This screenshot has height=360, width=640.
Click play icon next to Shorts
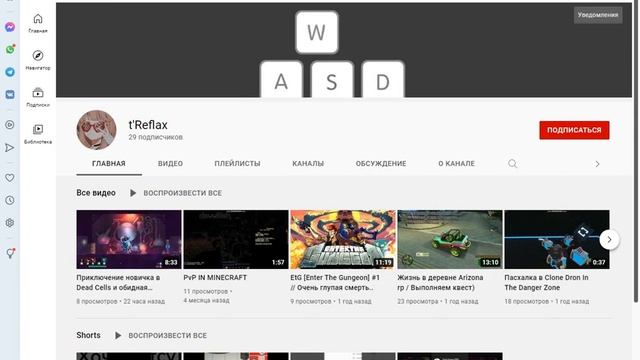pos(118,336)
